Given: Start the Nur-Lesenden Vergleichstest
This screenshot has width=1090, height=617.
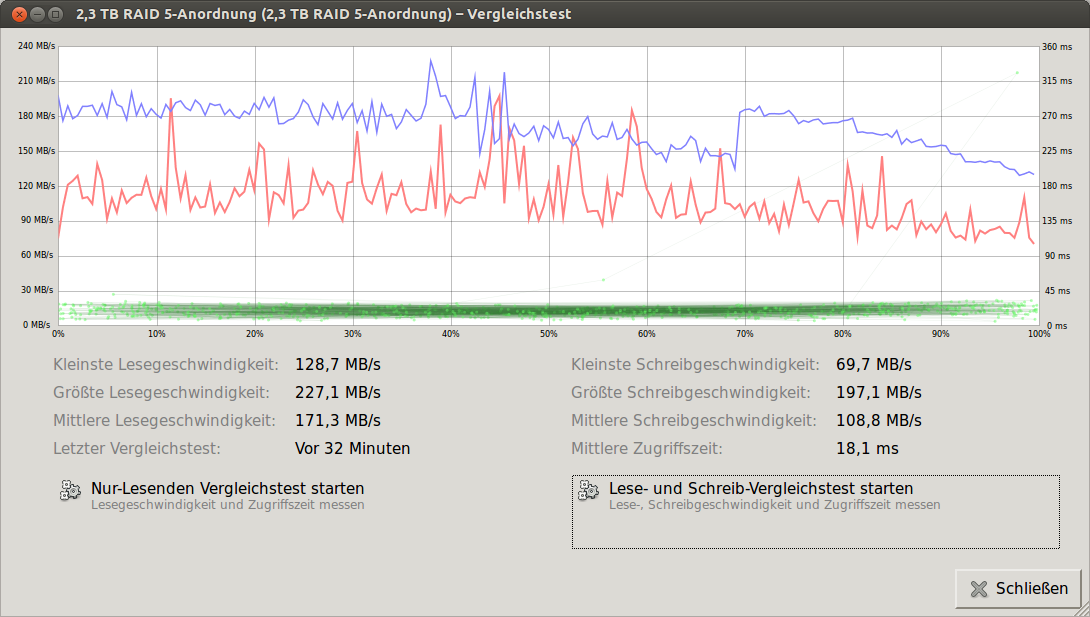Looking at the screenshot, I should tap(227, 489).
